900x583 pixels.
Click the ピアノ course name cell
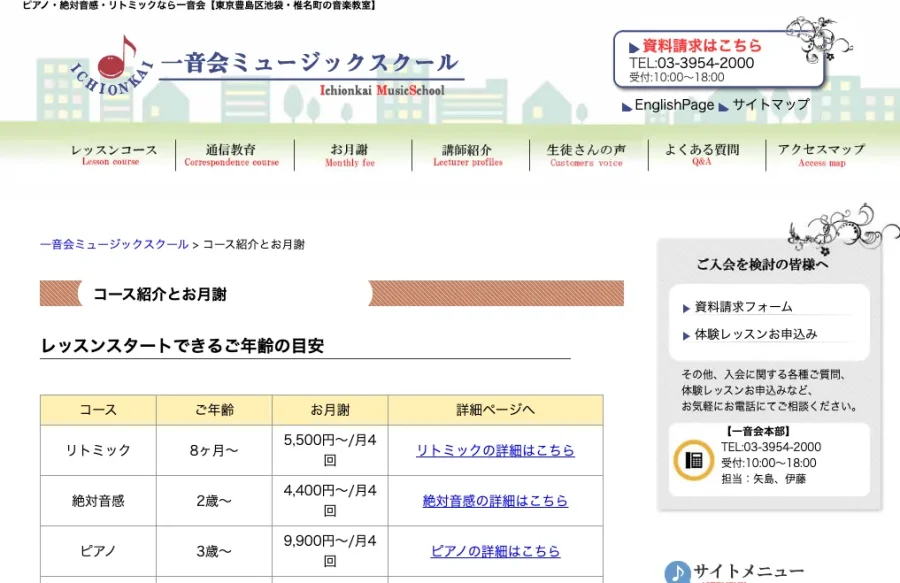(x=98, y=551)
